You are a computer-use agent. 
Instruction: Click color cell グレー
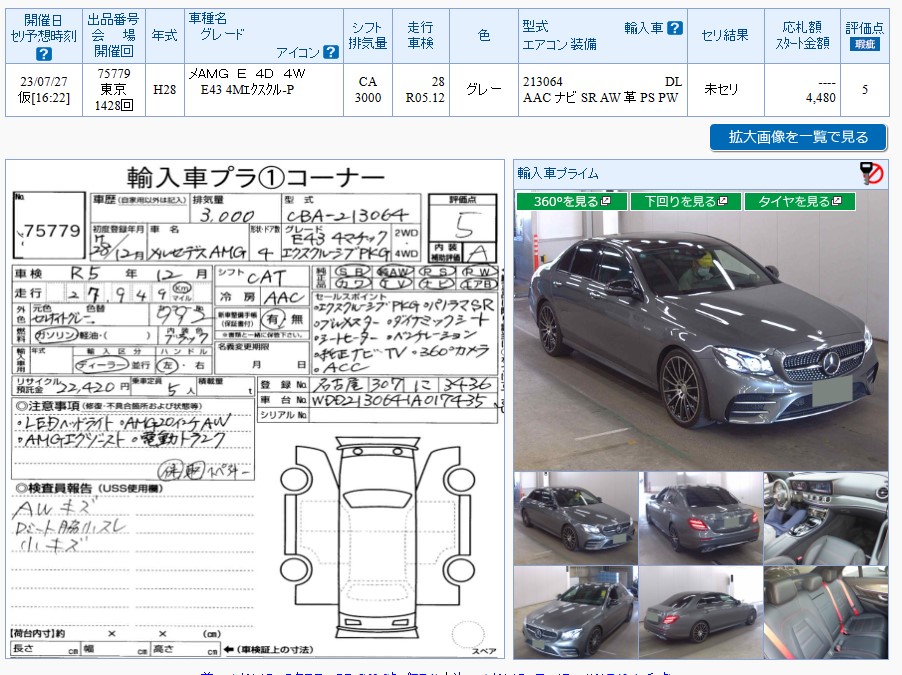[x=484, y=89]
